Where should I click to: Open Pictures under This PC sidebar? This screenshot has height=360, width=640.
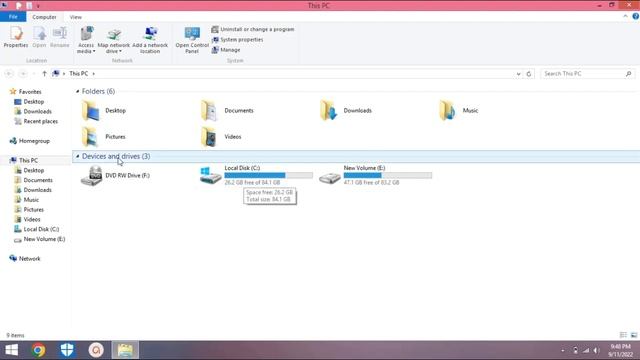click(x=33, y=209)
